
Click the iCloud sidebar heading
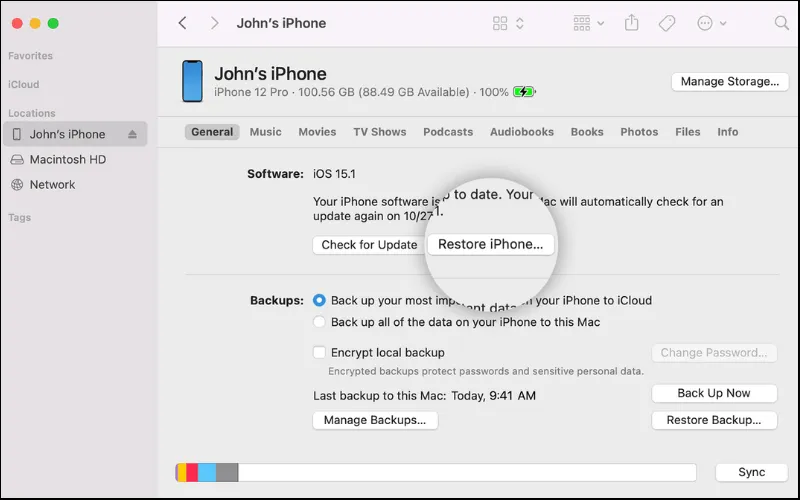(23, 84)
